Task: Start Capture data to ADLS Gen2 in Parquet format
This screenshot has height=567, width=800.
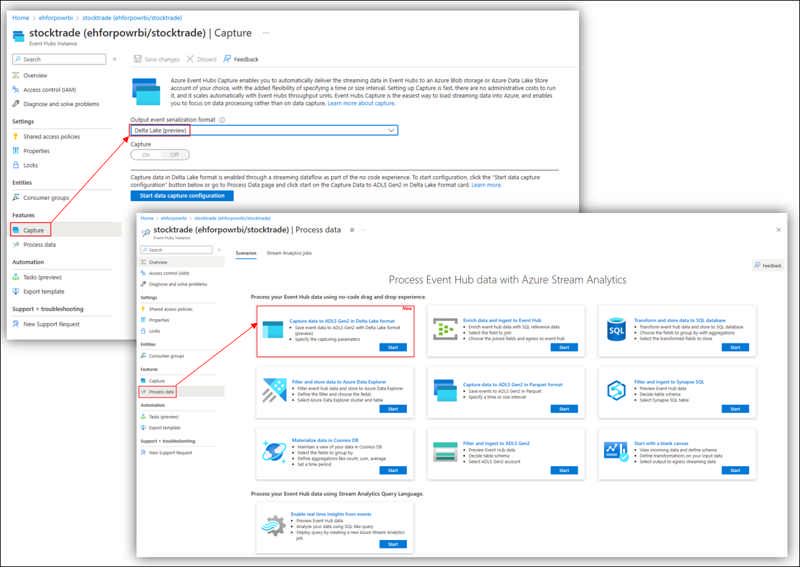Action: point(564,409)
